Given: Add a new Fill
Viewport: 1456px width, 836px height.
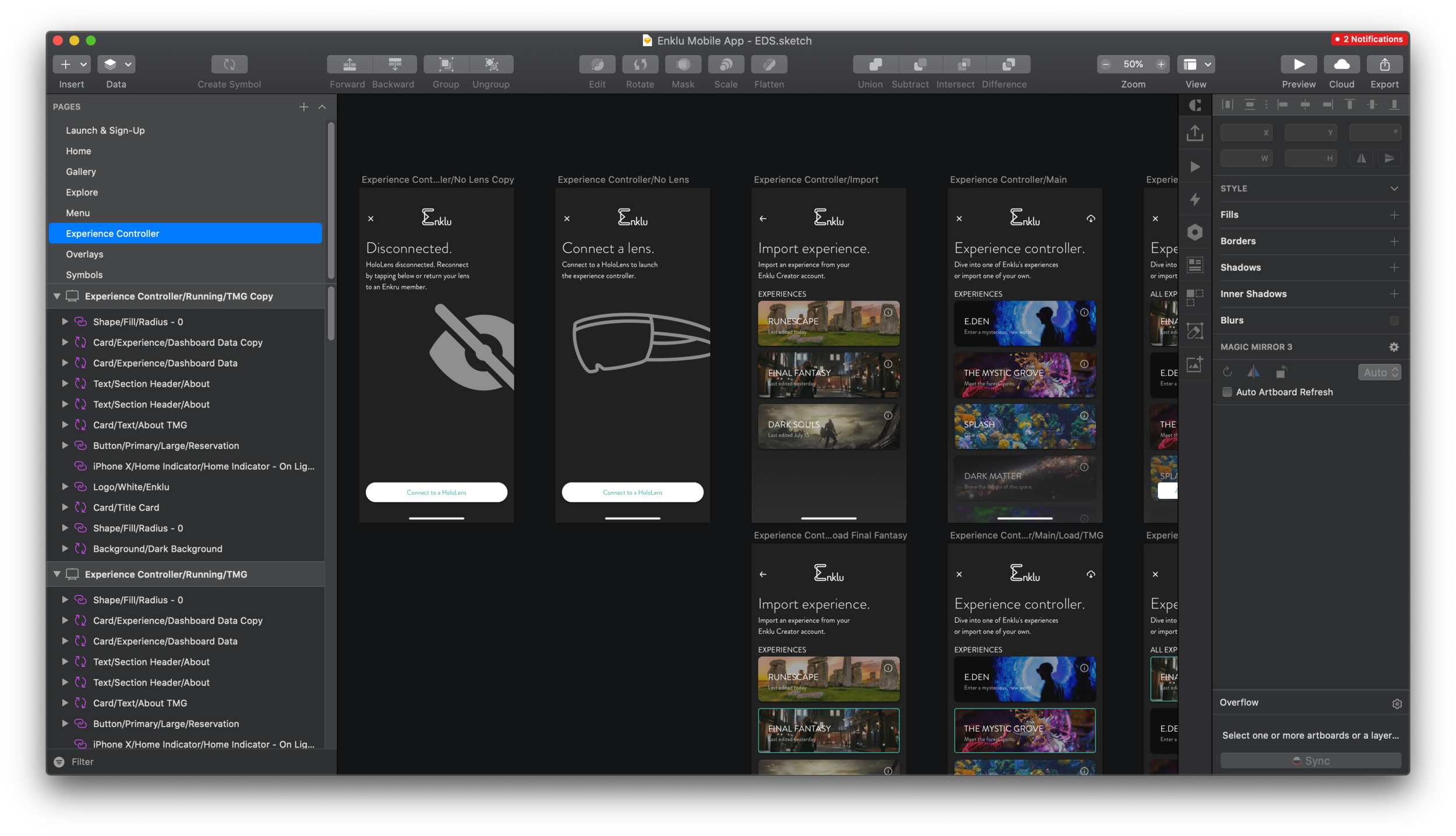Looking at the screenshot, I should point(1394,215).
